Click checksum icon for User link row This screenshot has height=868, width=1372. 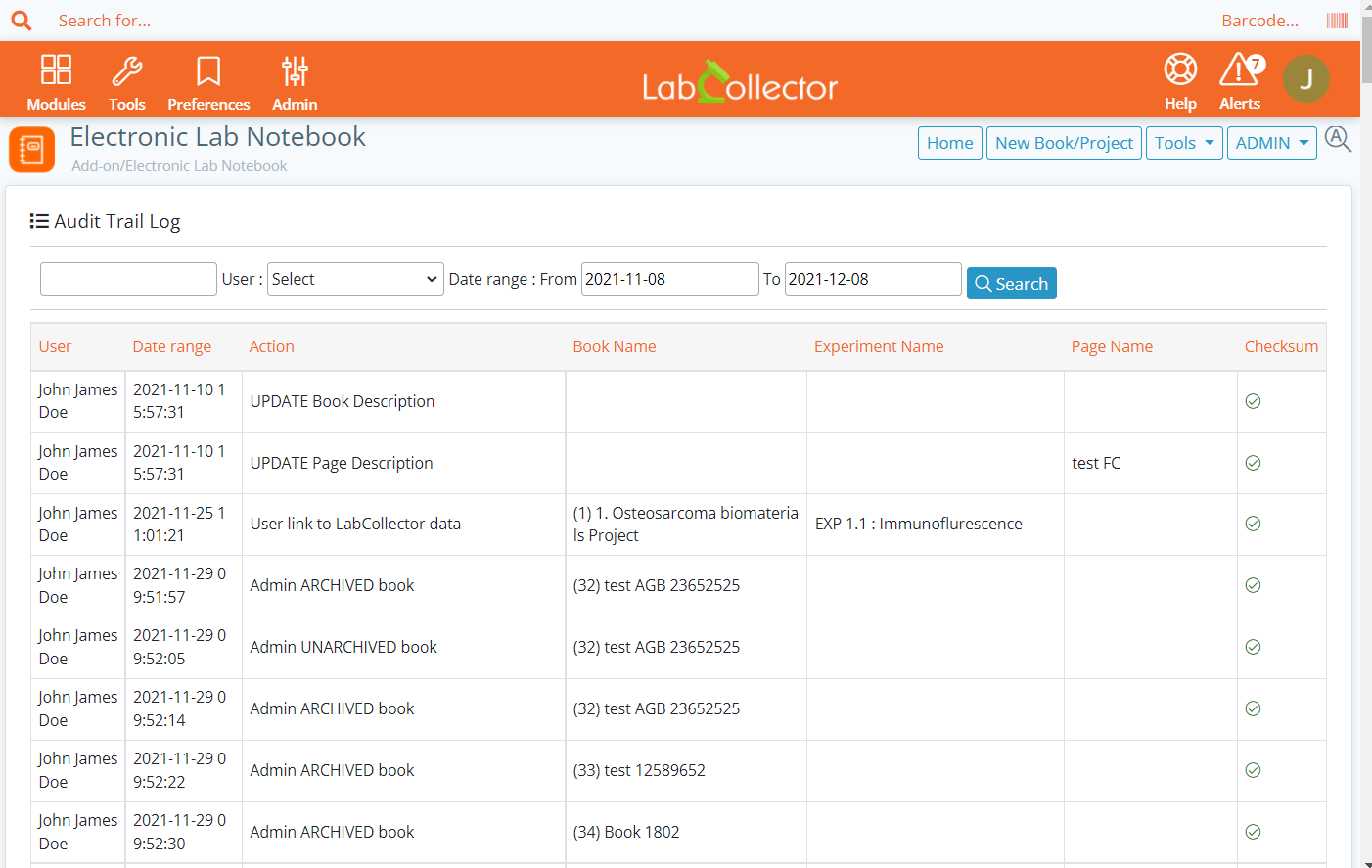(x=1253, y=524)
